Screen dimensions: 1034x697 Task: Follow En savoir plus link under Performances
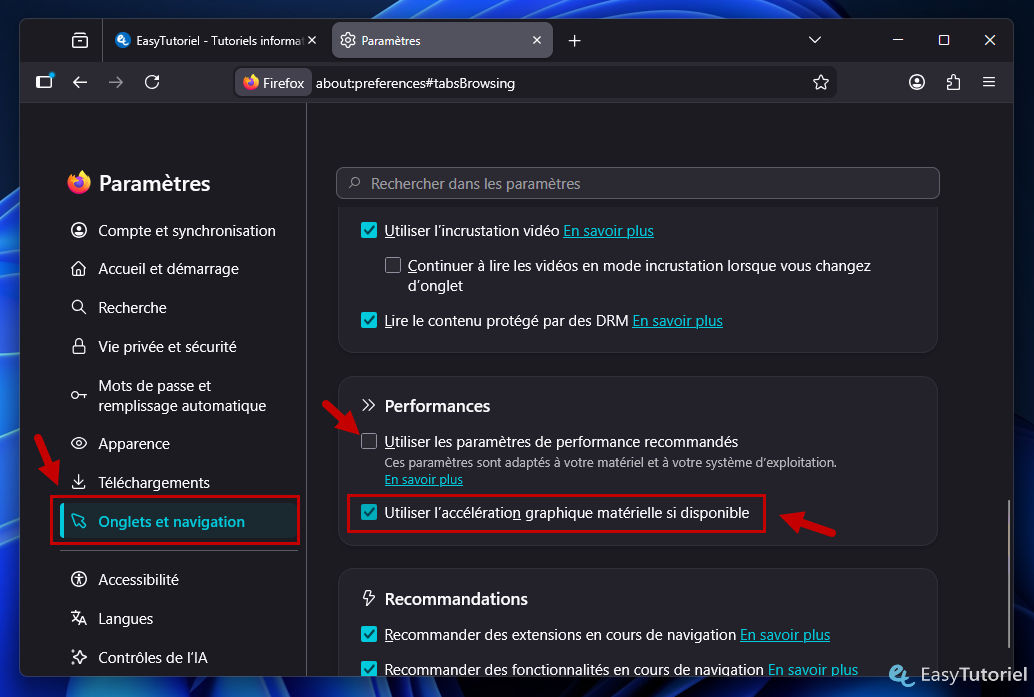point(423,479)
